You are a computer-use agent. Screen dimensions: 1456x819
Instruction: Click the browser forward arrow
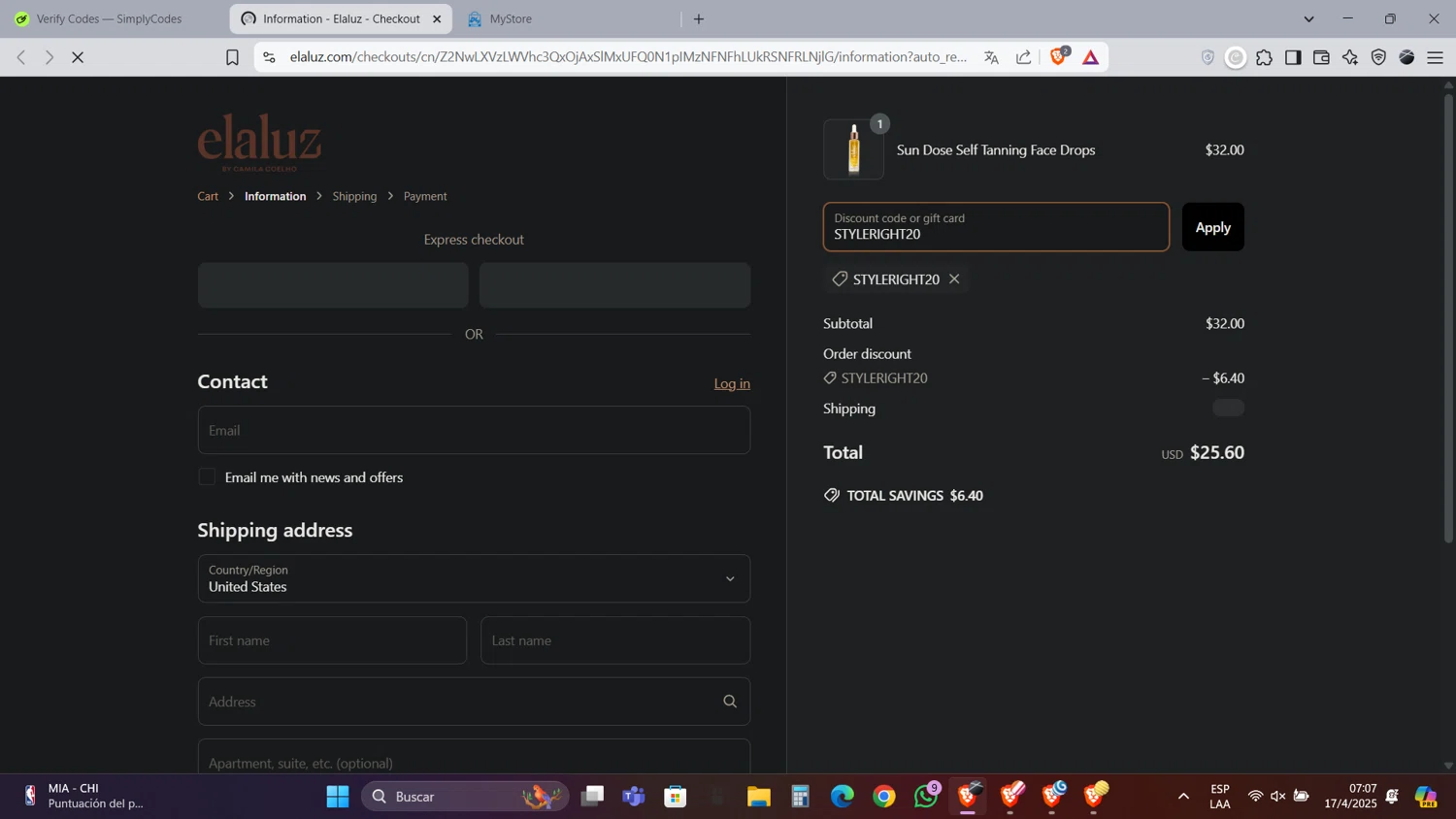(50, 57)
